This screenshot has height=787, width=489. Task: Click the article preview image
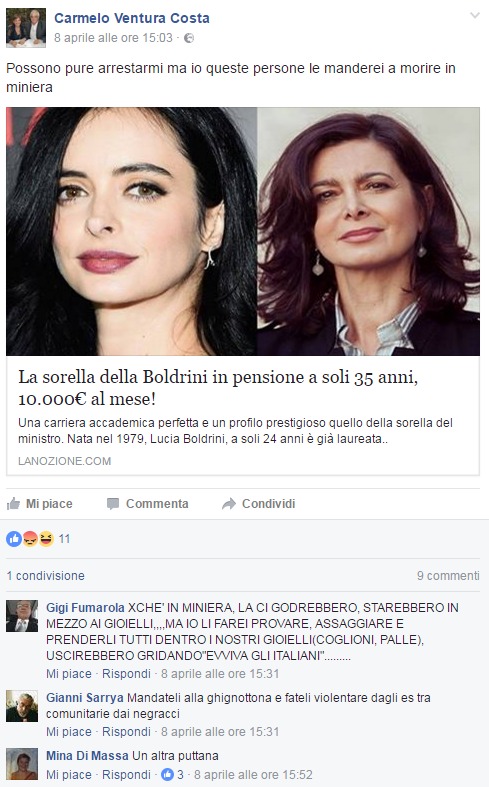click(x=243, y=231)
